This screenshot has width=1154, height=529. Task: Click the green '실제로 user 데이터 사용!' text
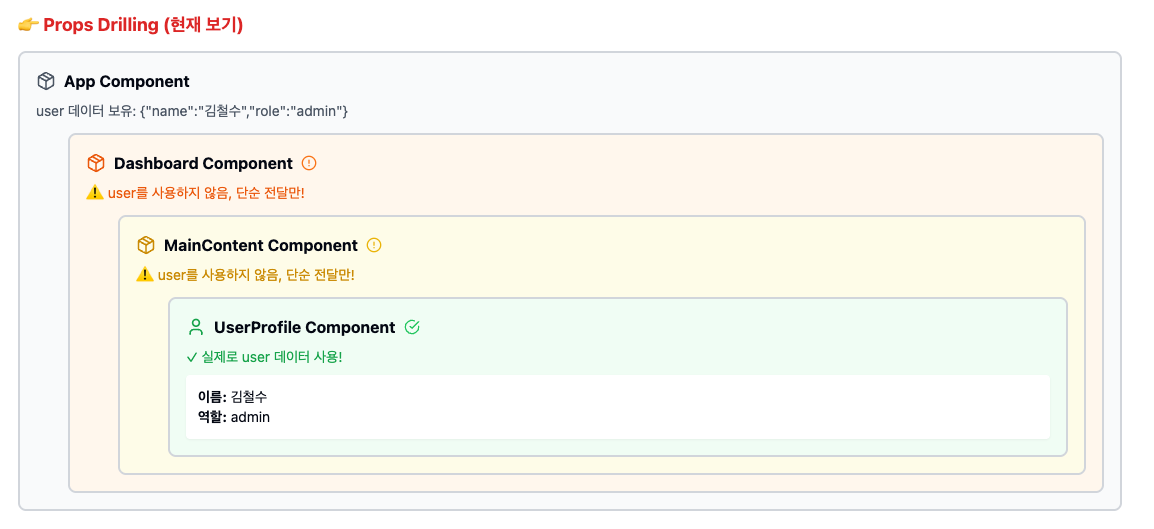(x=272, y=356)
